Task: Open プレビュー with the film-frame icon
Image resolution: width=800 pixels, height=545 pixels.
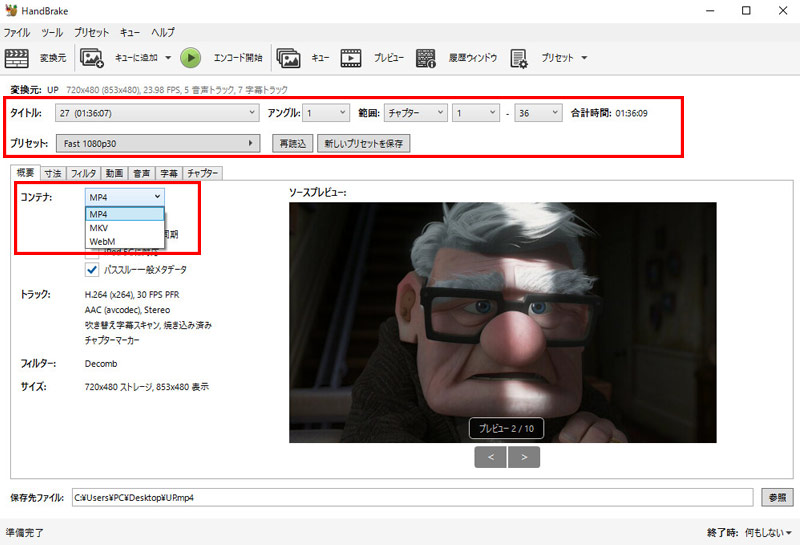Action: pyautogui.click(x=351, y=58)
